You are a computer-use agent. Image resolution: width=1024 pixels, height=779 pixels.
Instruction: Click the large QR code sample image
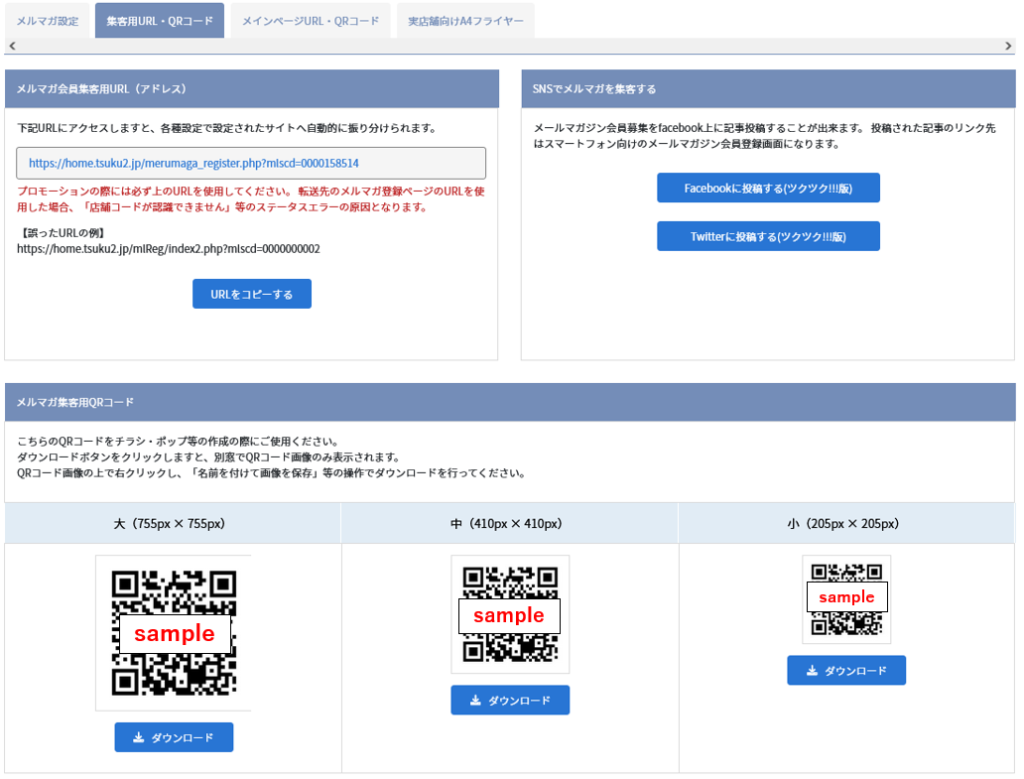click(174, 633)
